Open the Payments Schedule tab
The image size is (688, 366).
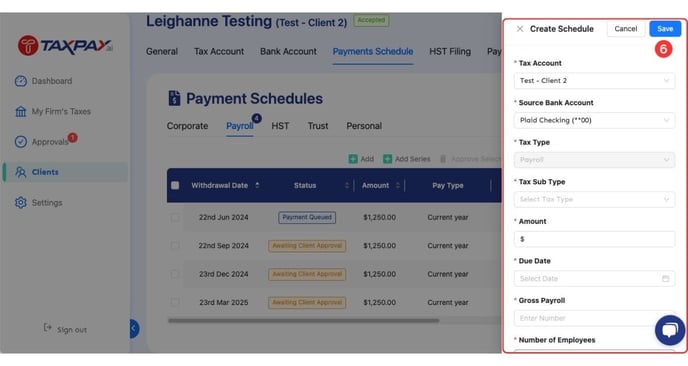pos(373,51)
